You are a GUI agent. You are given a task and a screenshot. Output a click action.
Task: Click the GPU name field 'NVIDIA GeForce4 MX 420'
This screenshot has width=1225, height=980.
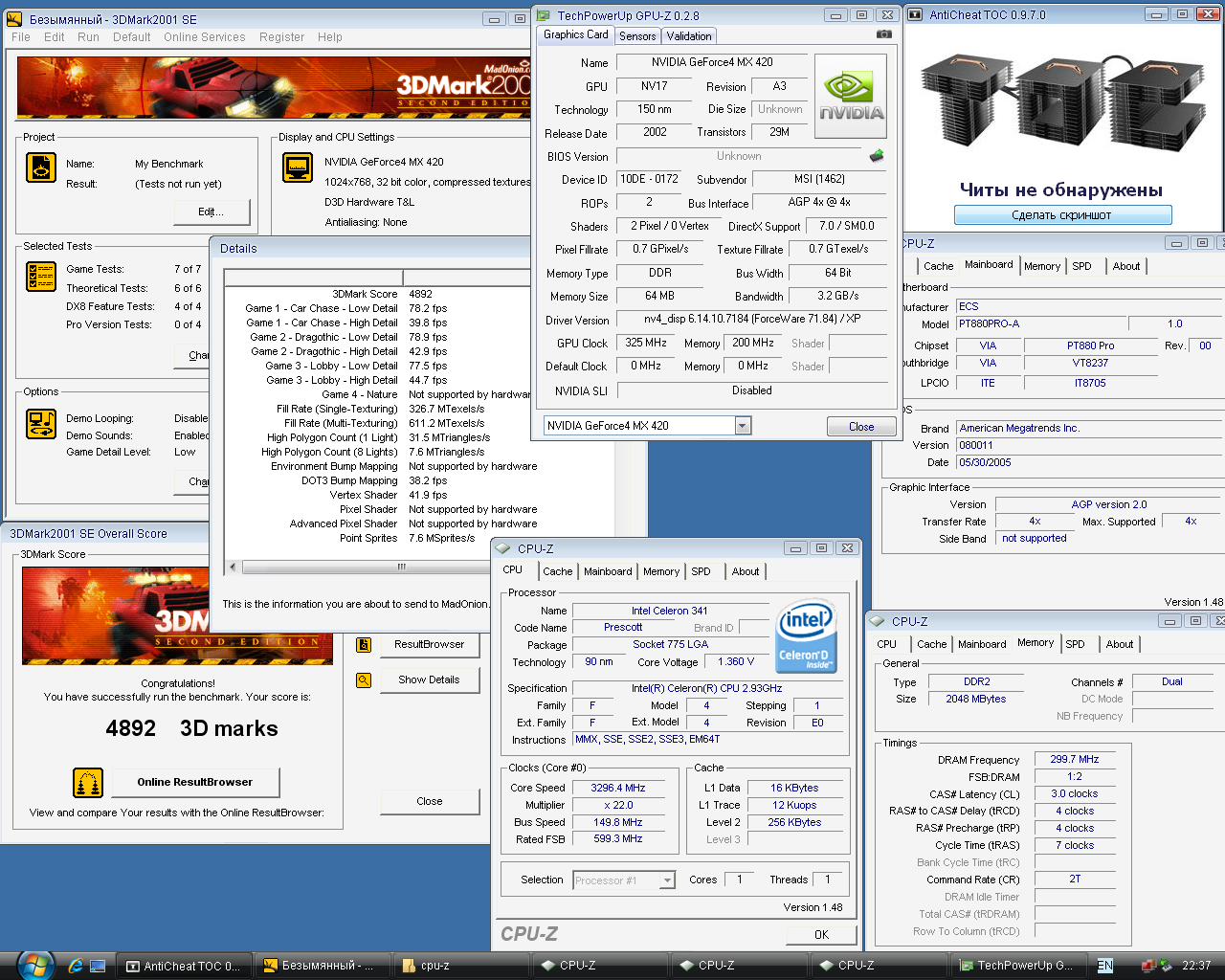[712, 62]
